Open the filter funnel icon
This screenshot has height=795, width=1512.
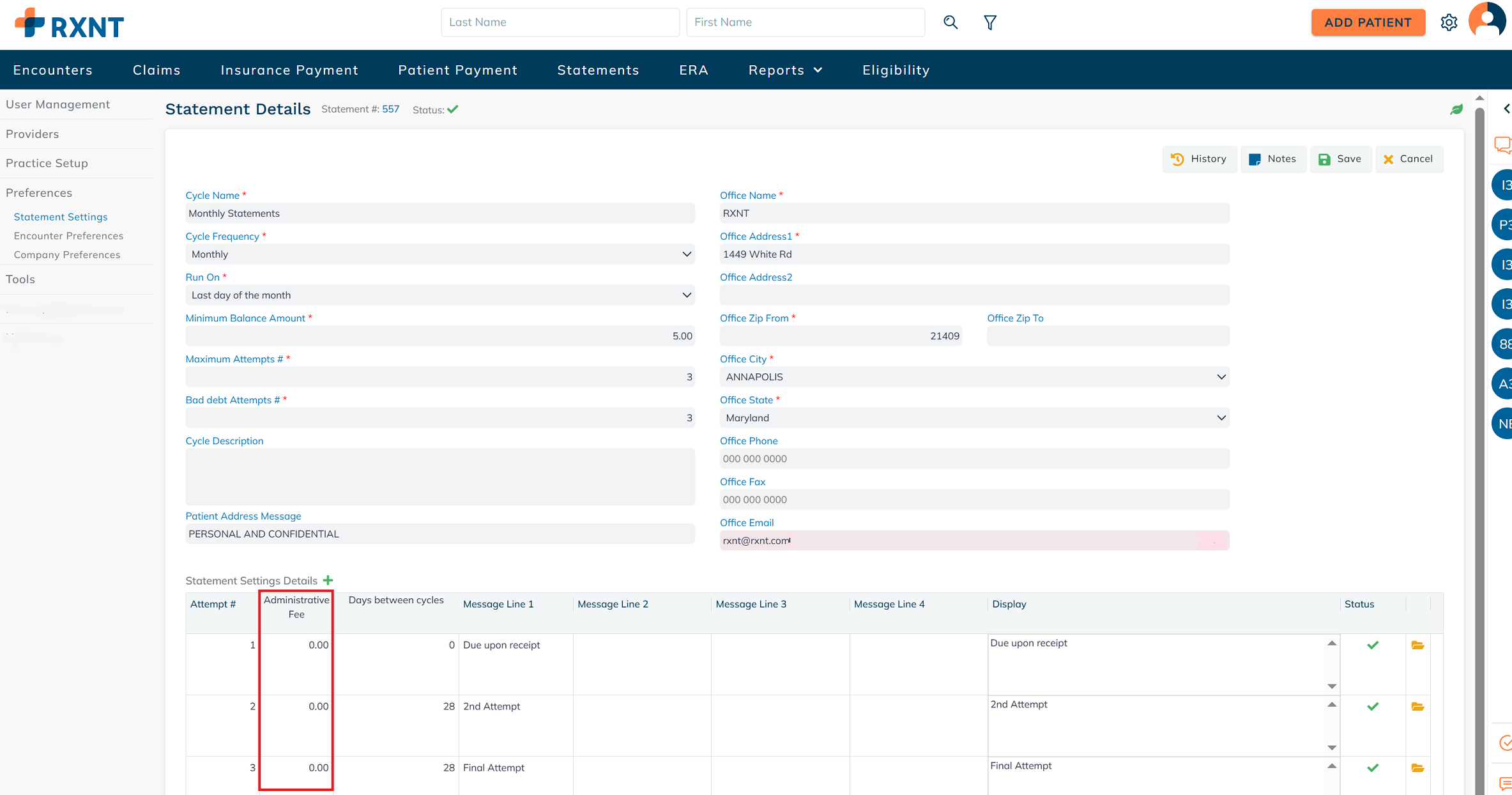coord(989,23)
